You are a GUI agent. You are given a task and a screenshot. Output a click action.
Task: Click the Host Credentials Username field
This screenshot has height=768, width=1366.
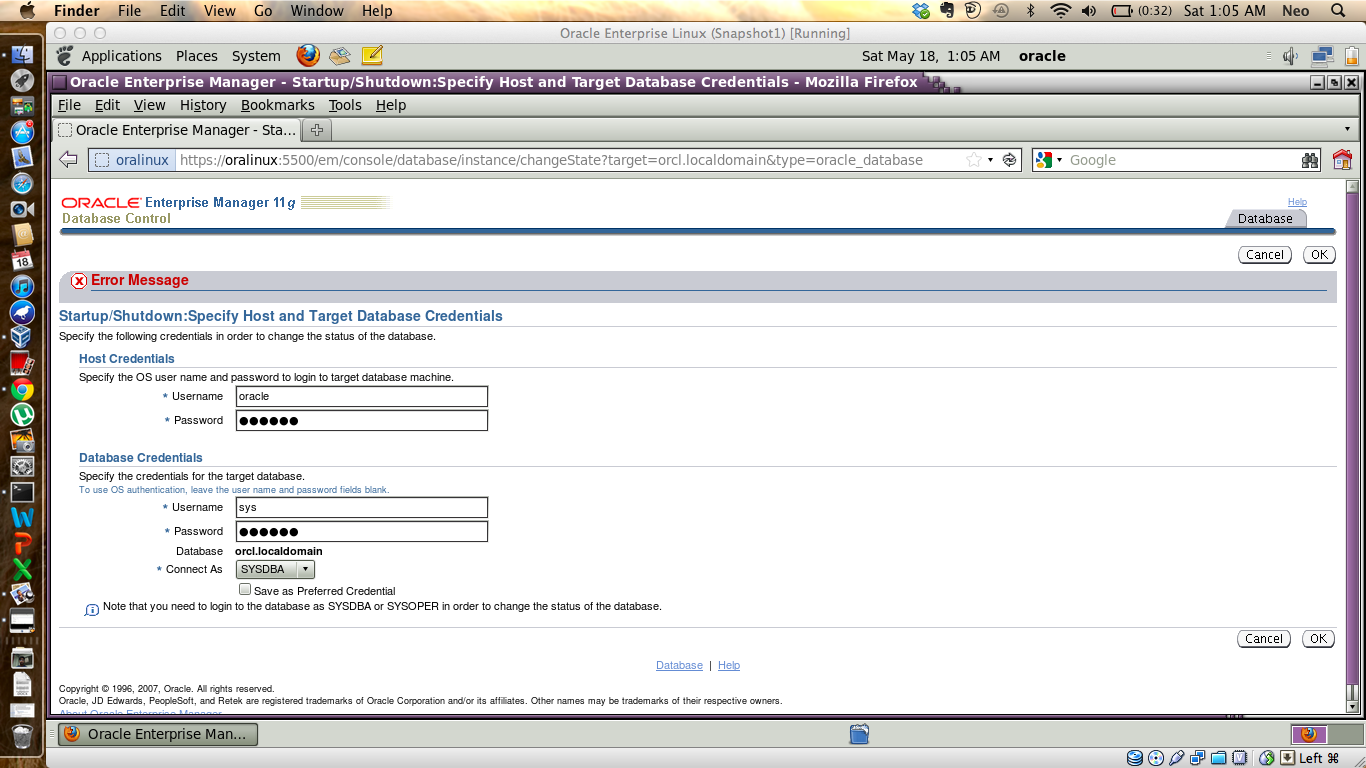tap(361, 396)
